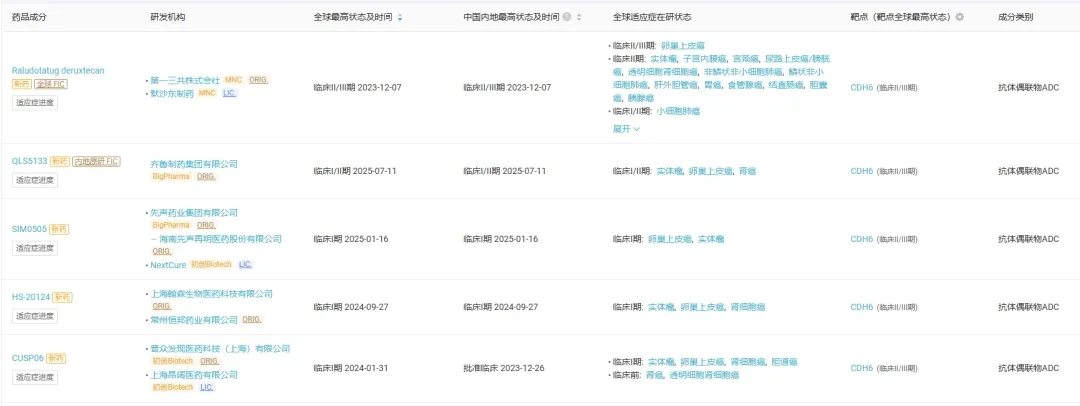Open help icon beside 中国内地最高状态及时间
The image size is (1080, 406).
tap(566, 17)
